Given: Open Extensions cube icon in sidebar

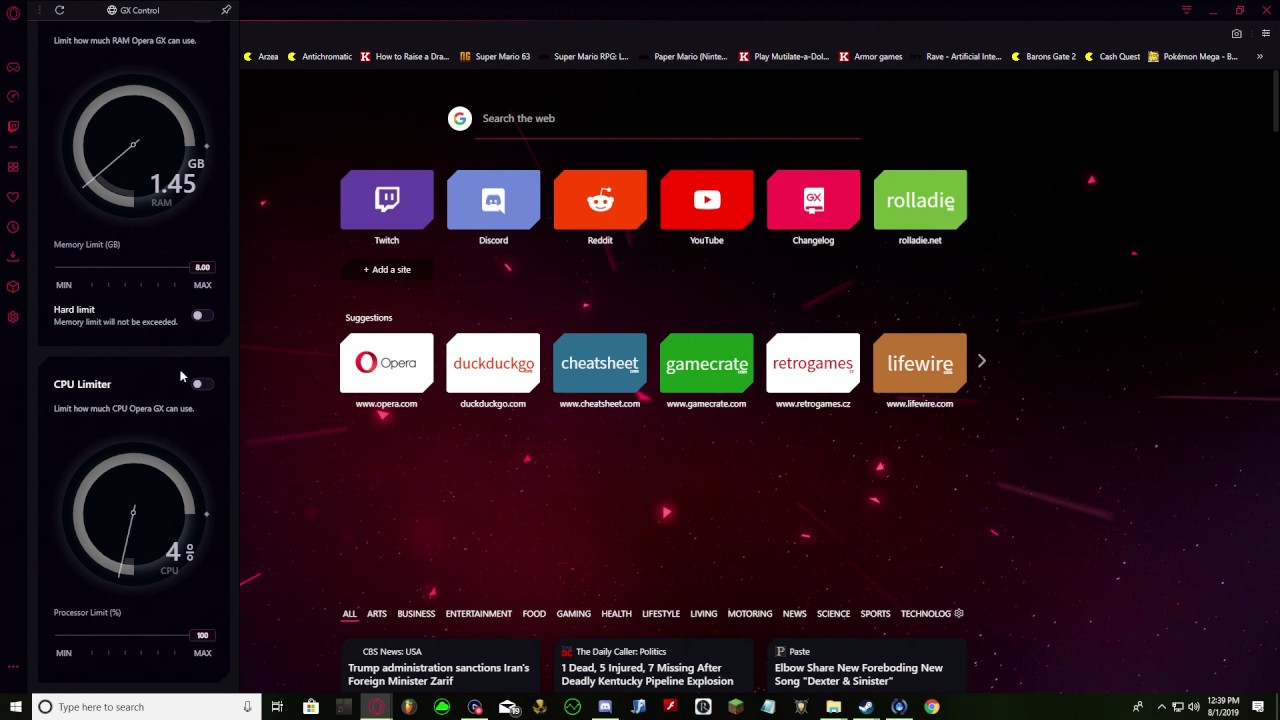Looking at the screenshot, I should [13, 287].
